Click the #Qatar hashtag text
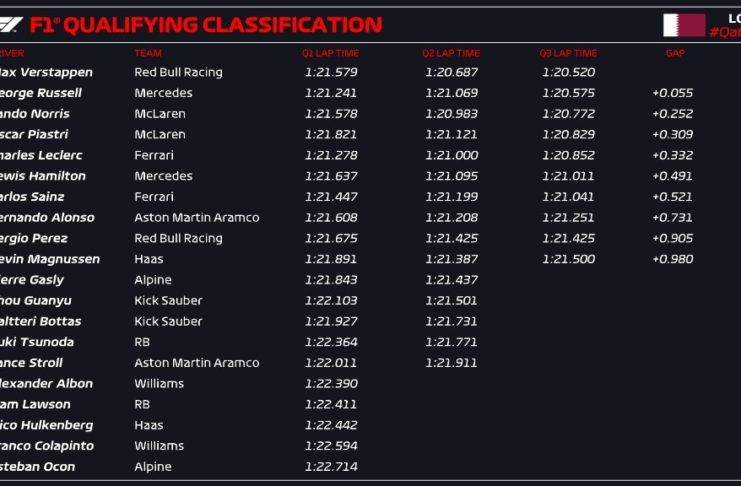 [724, 32]
